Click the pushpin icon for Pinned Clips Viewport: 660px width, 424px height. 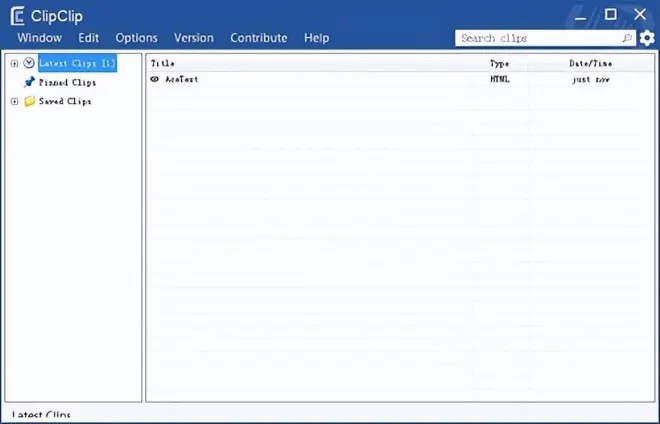coord(29,82)
